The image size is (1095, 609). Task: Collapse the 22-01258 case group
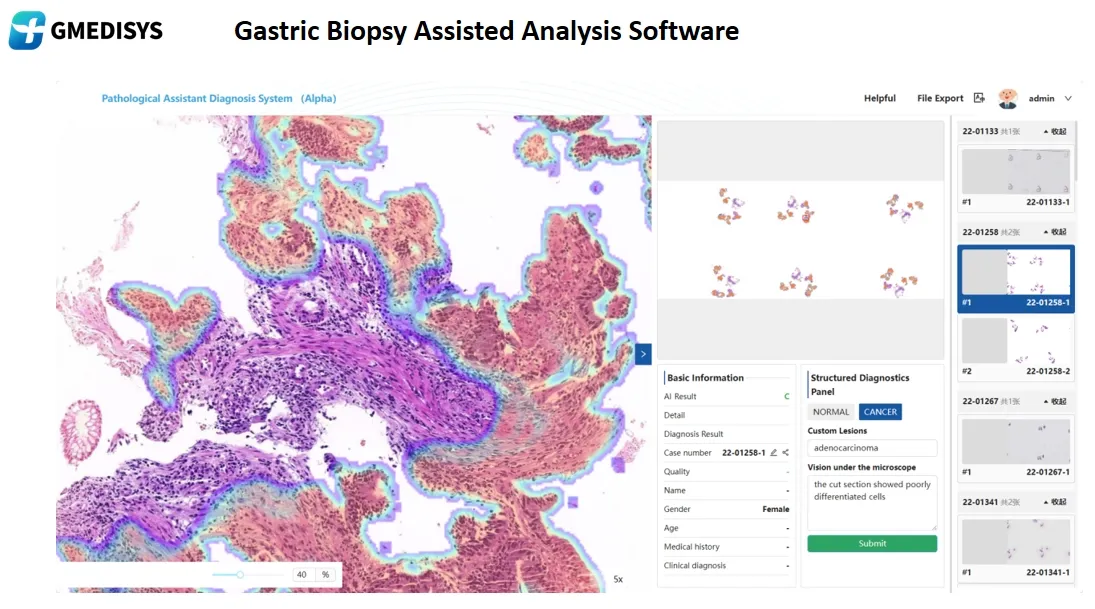(1054, 232)
